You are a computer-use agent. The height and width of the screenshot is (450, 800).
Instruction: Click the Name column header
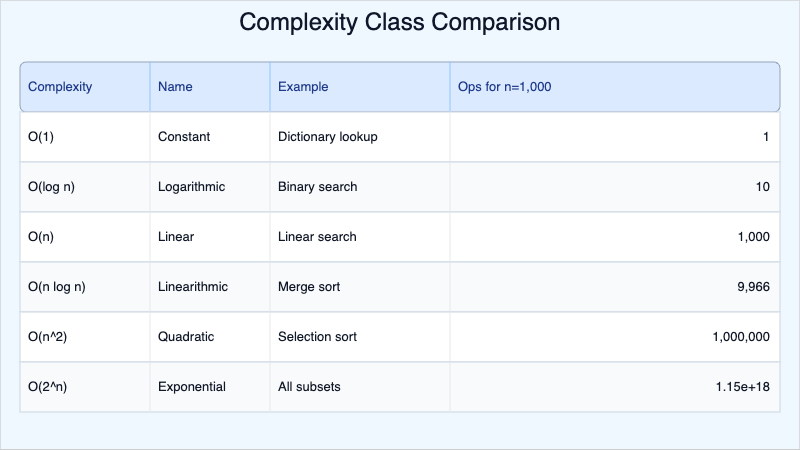coord(175,87)
